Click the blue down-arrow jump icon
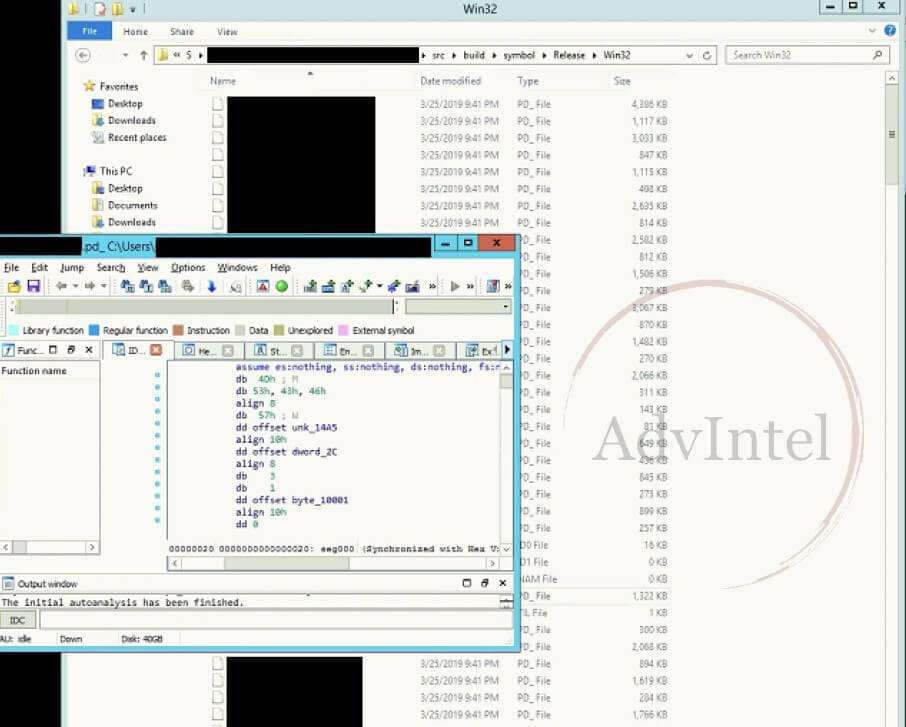The image size is (906, 727). point(211,286)
